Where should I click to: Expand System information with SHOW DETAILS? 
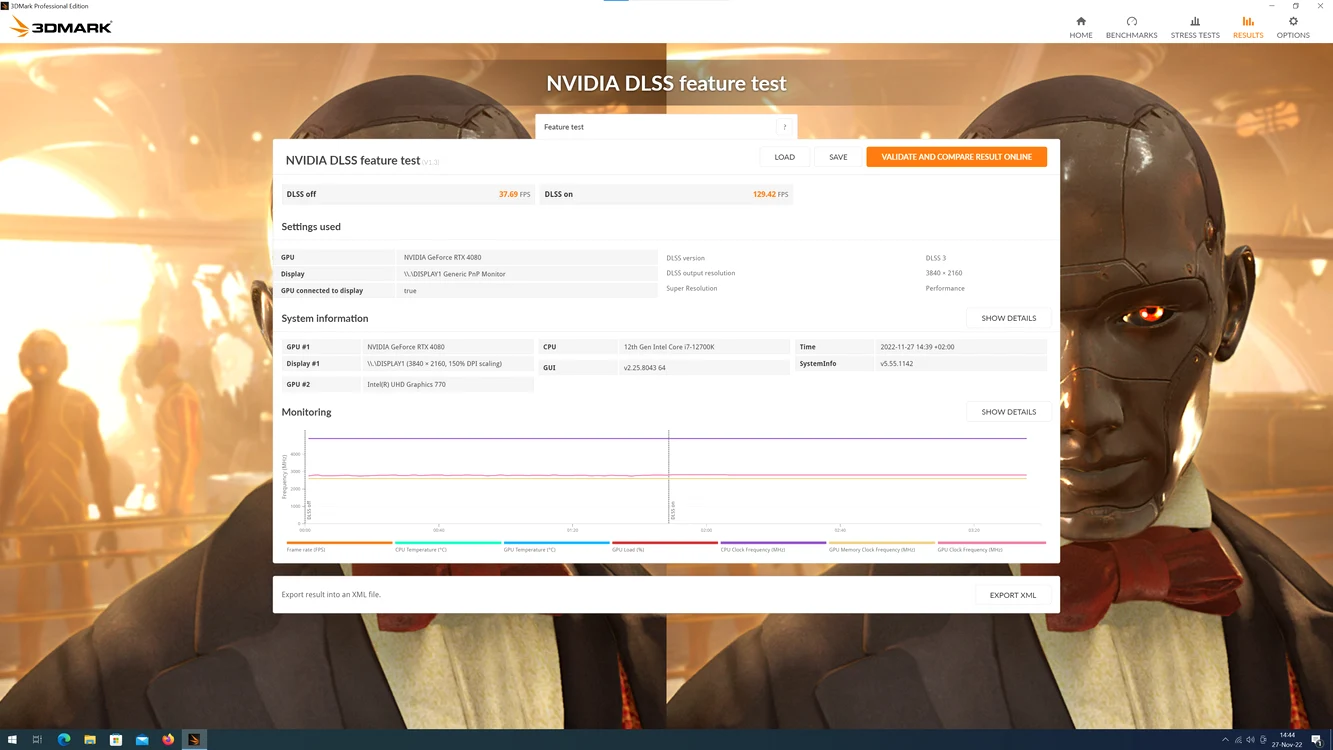(1008, 318)
